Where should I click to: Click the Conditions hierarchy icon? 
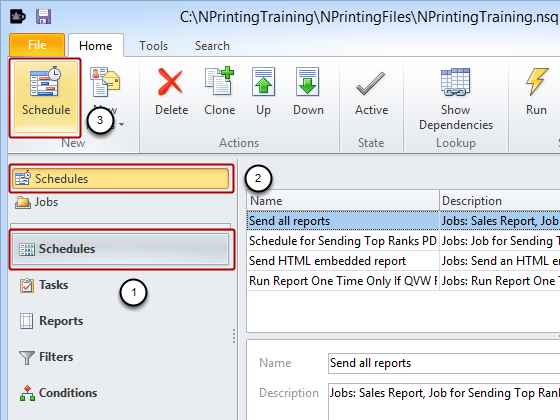[x=28, y=393]
